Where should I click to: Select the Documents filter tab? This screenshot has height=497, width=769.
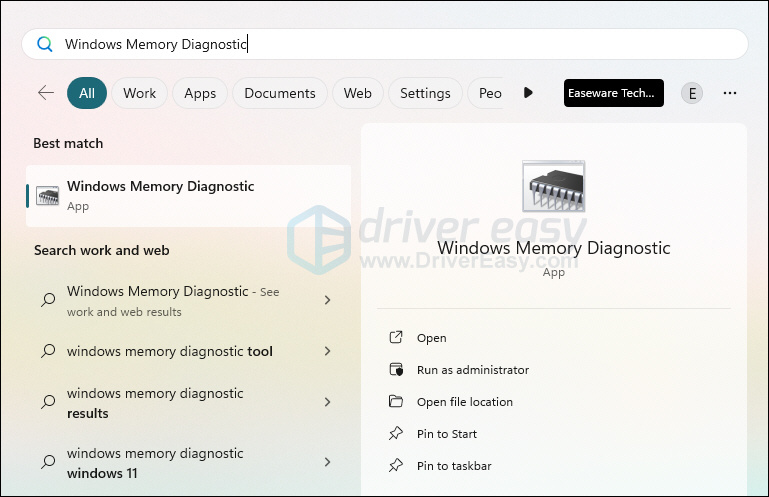(x=280, y=93)
